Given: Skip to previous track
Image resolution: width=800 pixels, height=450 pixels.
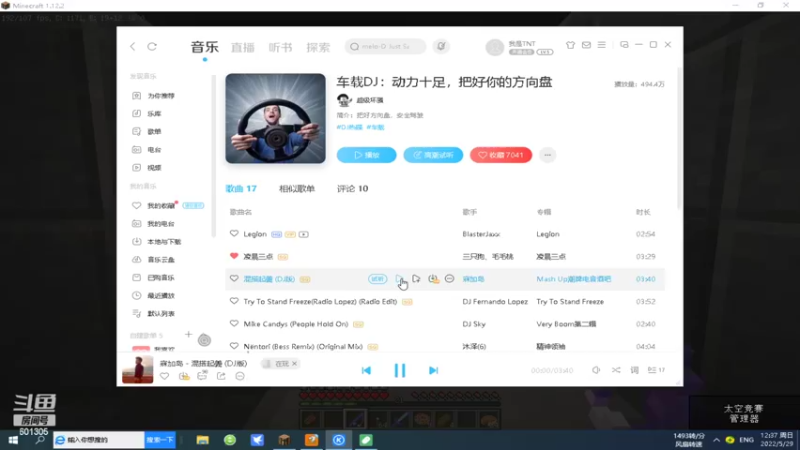Looking at the screenshot, I should tap(366, 370).
